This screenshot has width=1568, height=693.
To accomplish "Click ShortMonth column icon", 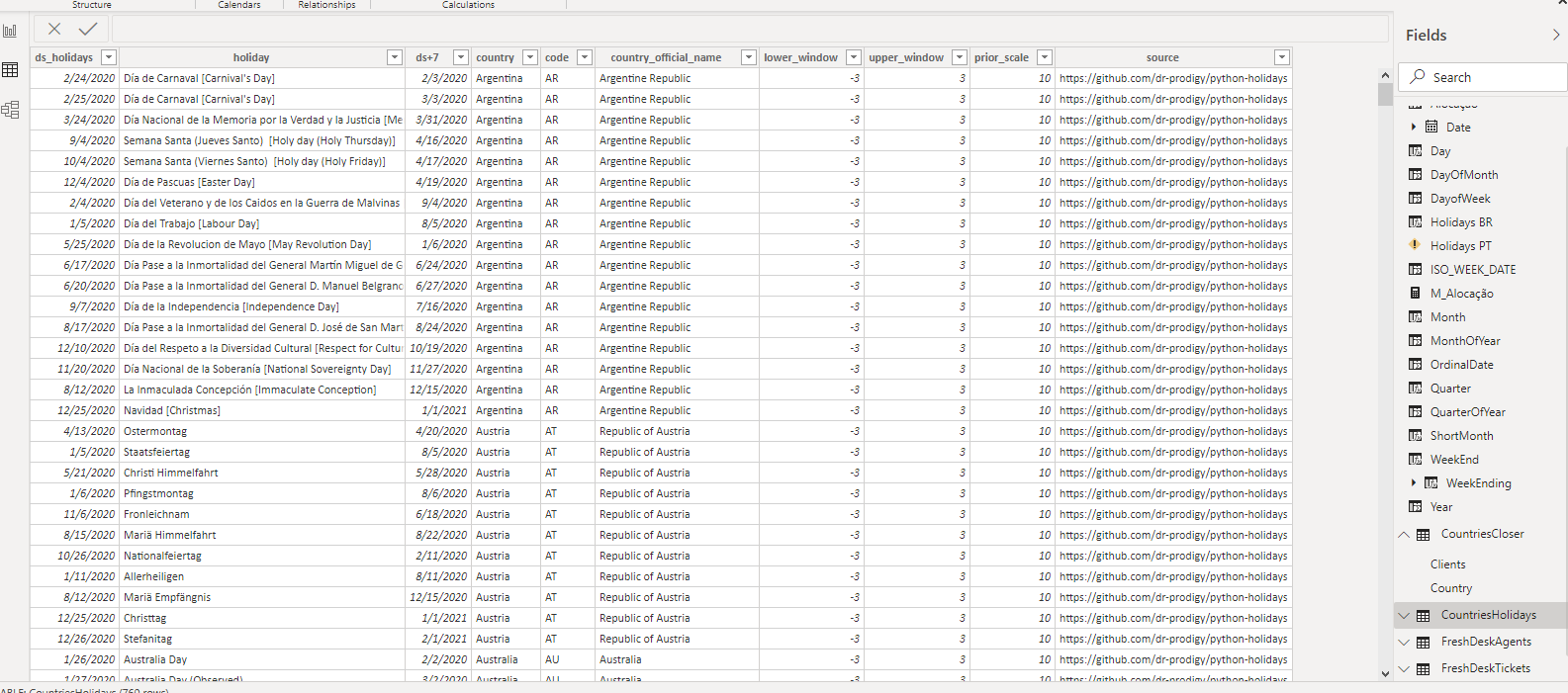I will coord(1416,436).
